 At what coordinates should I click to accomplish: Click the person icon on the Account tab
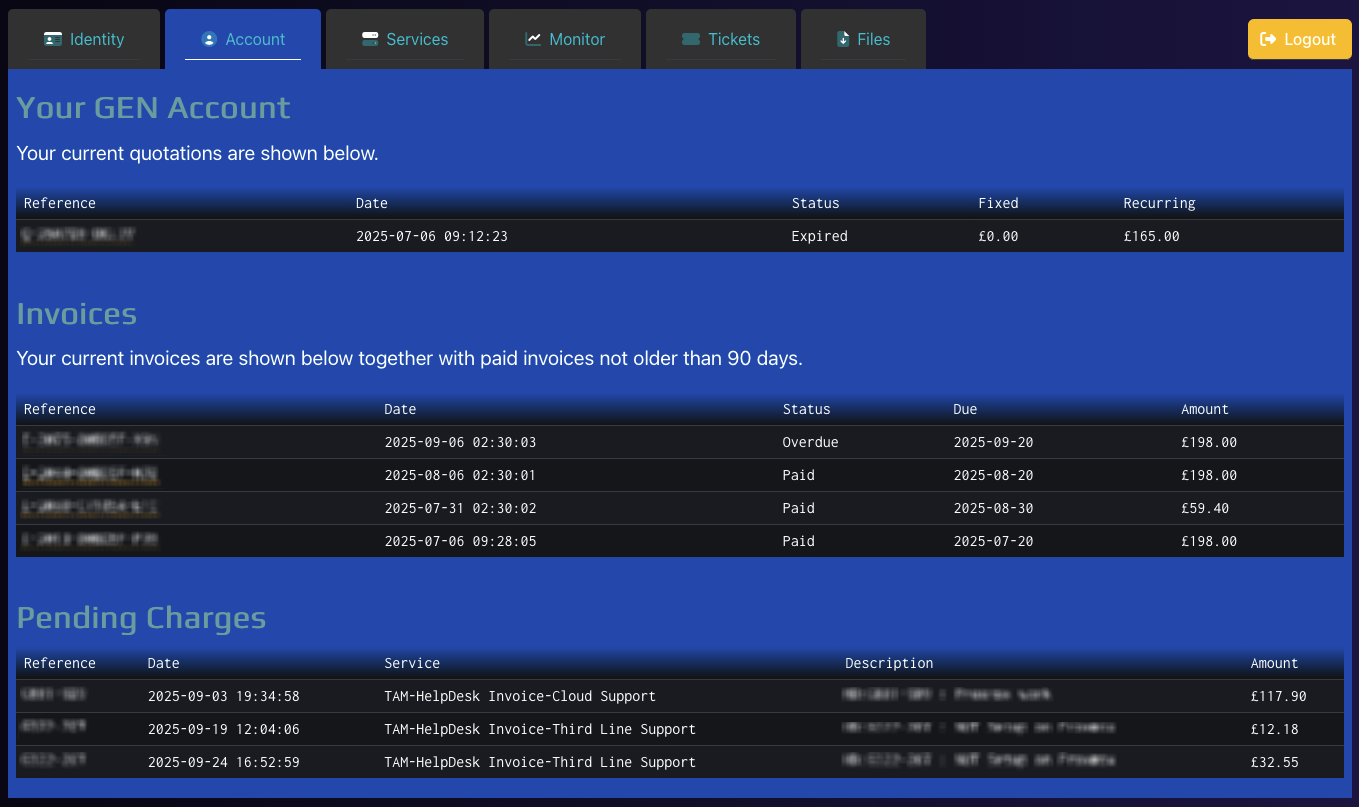coord(208,39)
